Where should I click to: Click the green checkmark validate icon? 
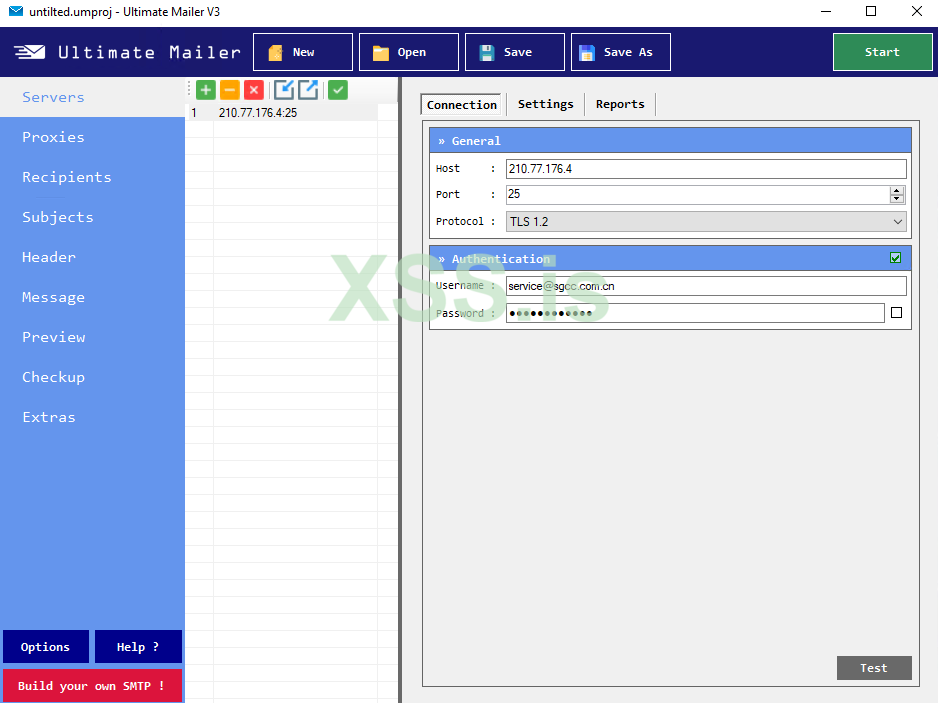[x=338, y=90]
